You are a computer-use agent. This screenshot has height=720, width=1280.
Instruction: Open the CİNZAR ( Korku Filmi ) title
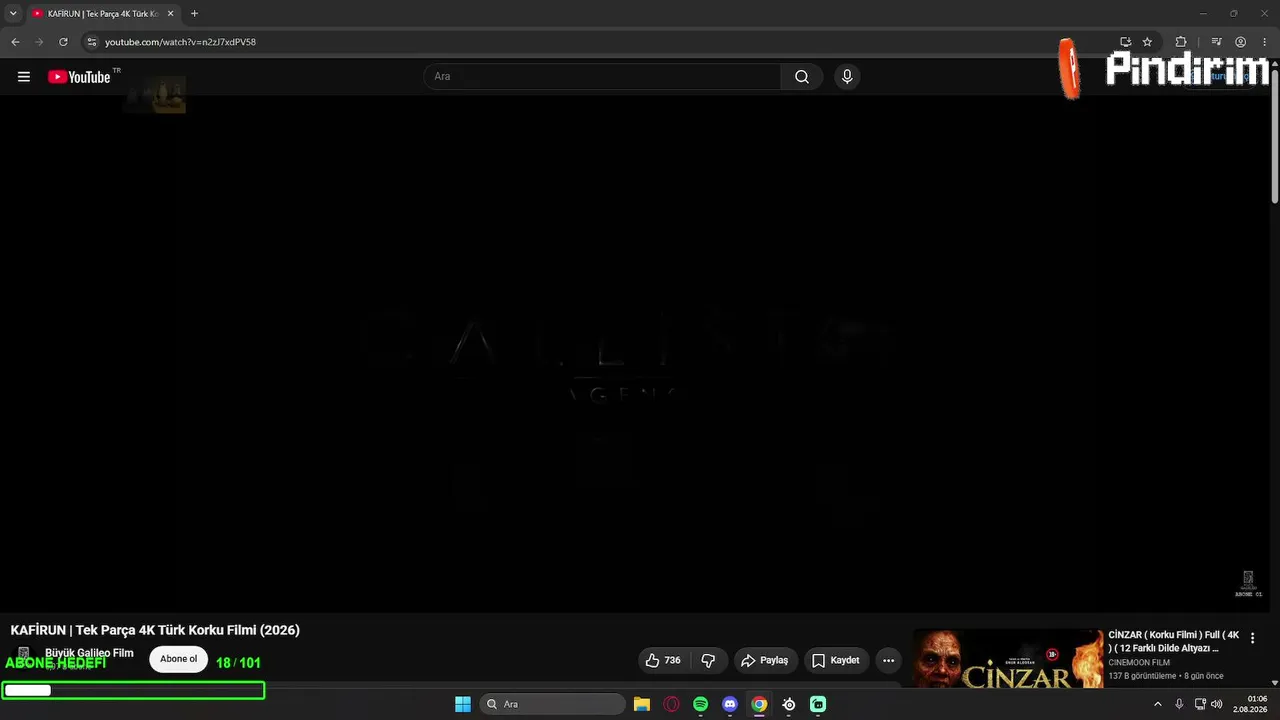[1174, 641]
